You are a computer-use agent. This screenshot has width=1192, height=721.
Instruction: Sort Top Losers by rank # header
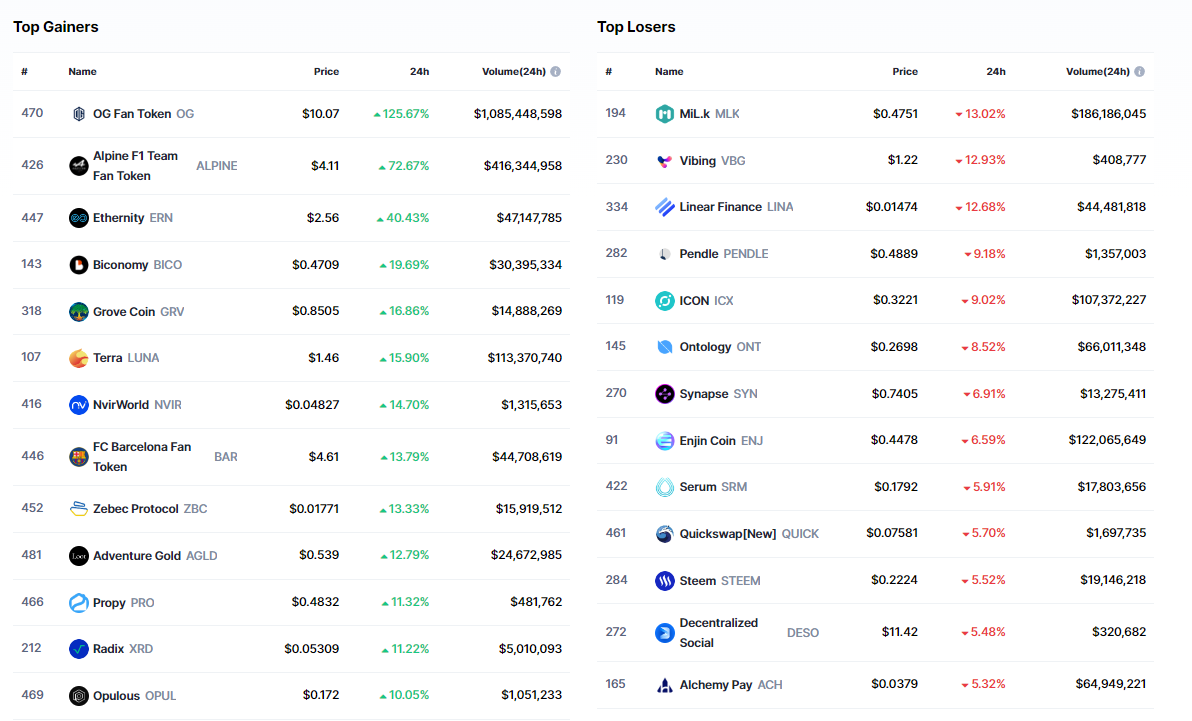point(608,72)
